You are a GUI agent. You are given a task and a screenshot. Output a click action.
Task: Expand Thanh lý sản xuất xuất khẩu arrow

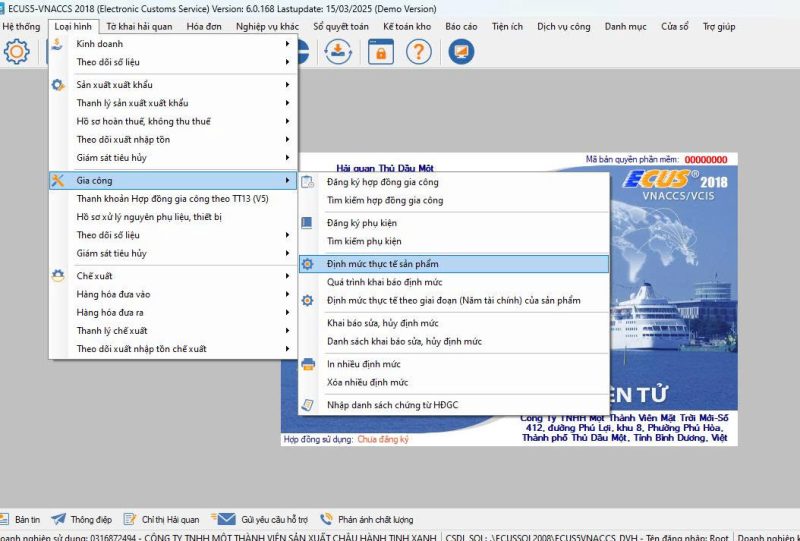coord(287,103)
